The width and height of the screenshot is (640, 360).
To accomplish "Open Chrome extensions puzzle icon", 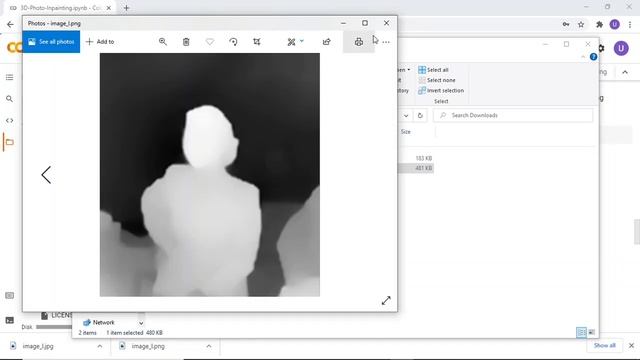I will 600,24.
